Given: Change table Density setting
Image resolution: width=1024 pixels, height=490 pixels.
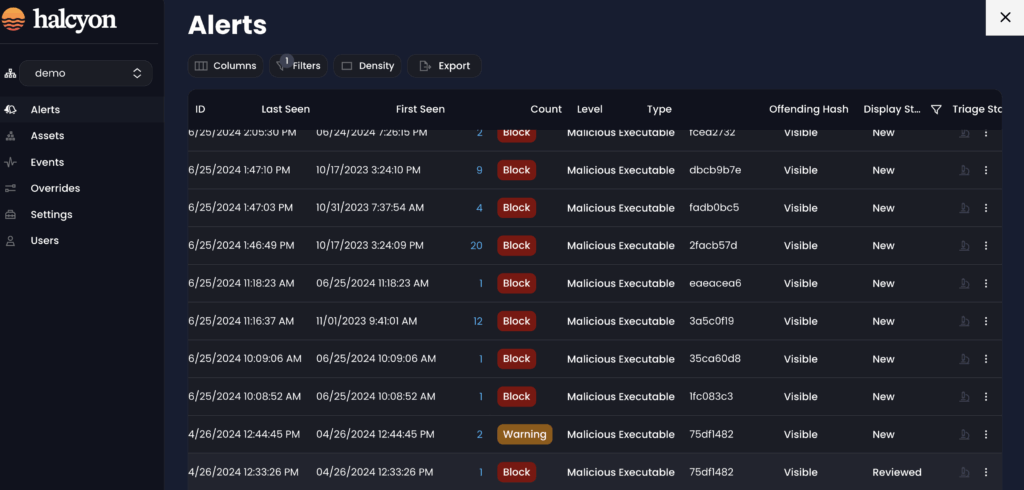Looking at the screenshot, I should tap(367, 66).
